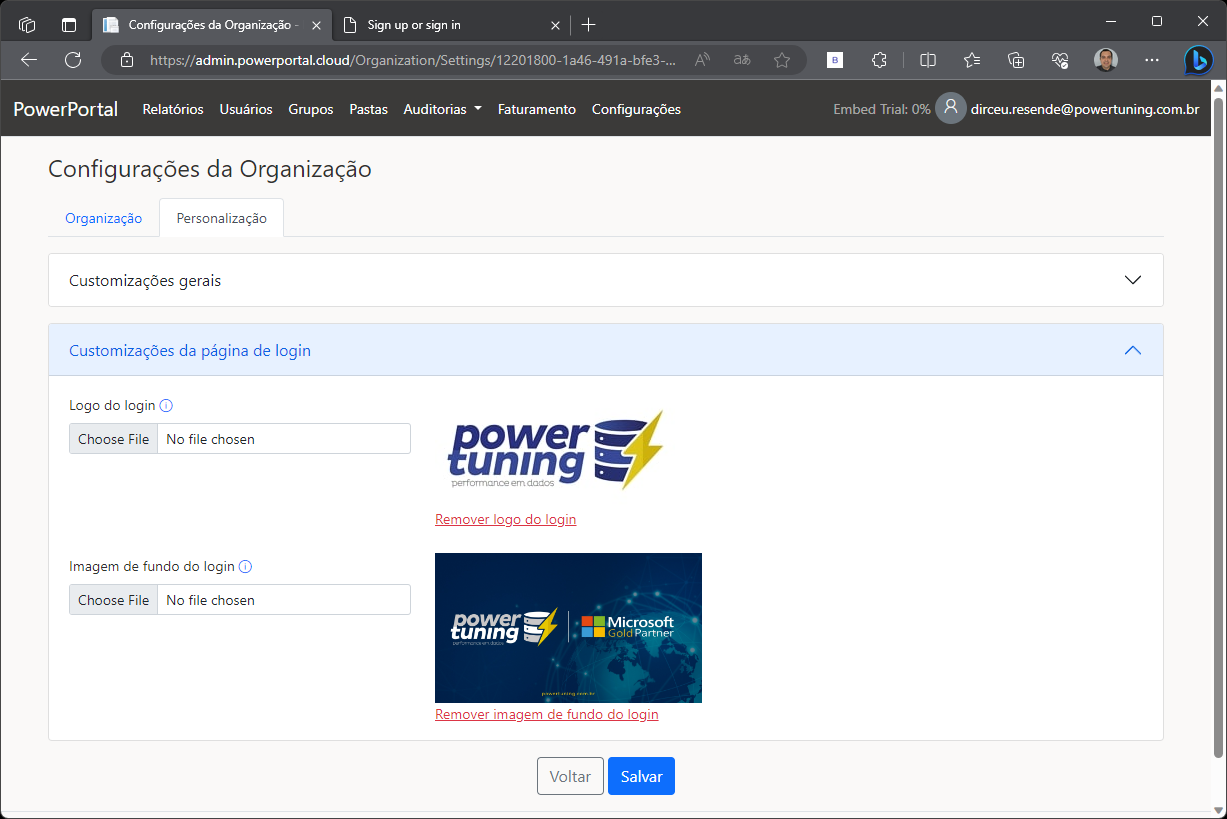Click the info icon beside Imagem de fundo do login
Viewport: 1227px width, 819px height.
pyautogui.click(x=245, y=566)
